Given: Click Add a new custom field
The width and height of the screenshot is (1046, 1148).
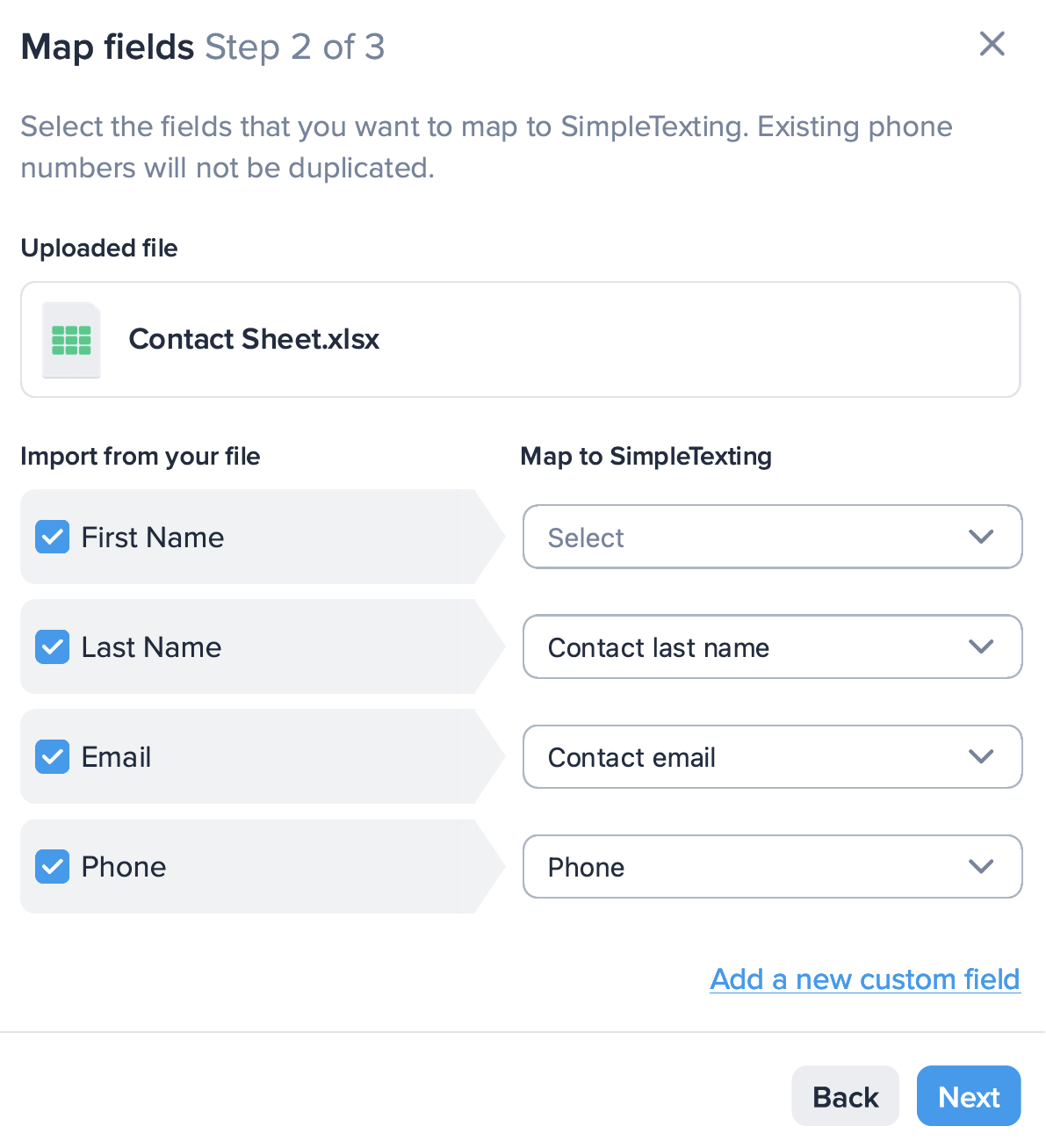Looking at the screenshot, I should tap(864, 978).
